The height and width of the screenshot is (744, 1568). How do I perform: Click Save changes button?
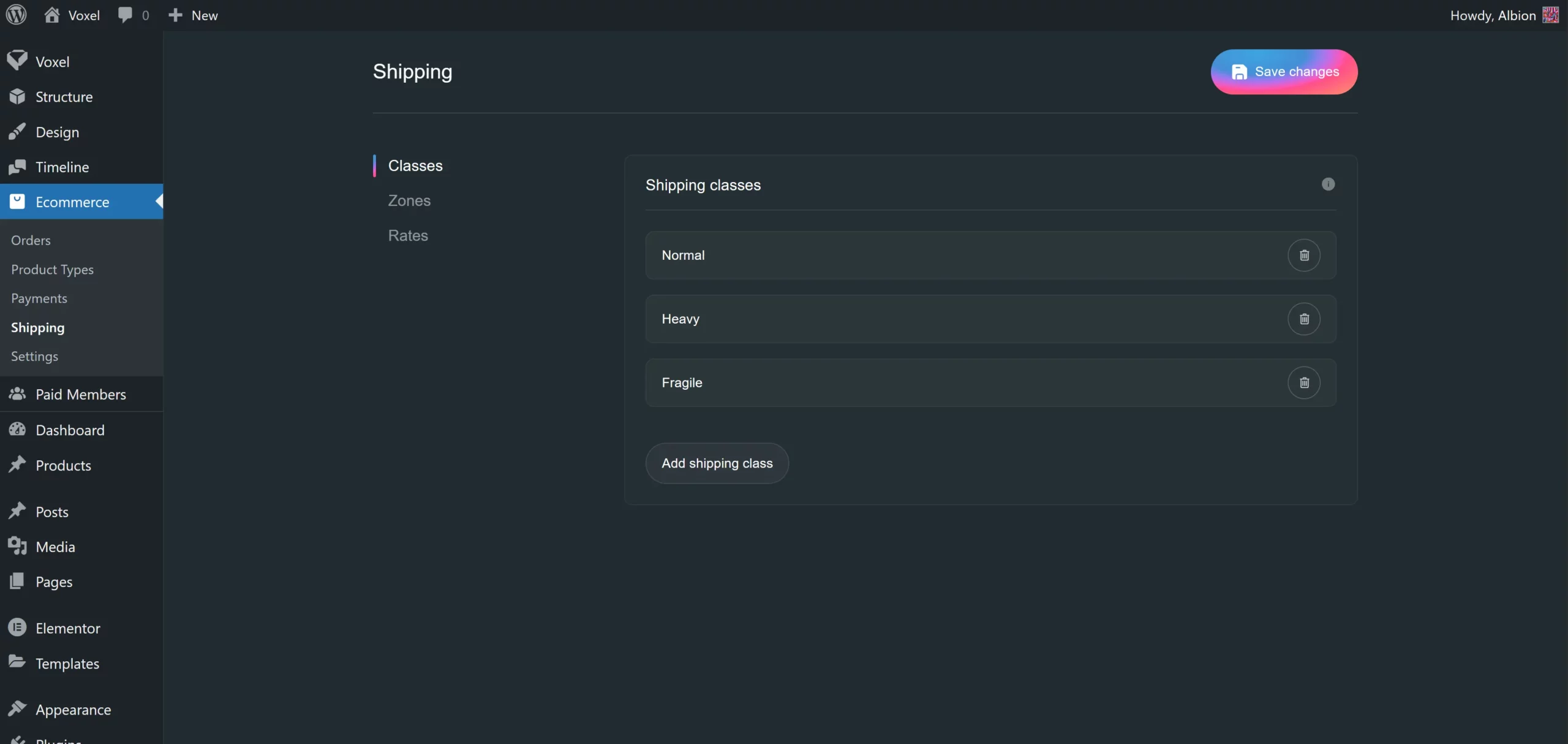[1284, 72]
